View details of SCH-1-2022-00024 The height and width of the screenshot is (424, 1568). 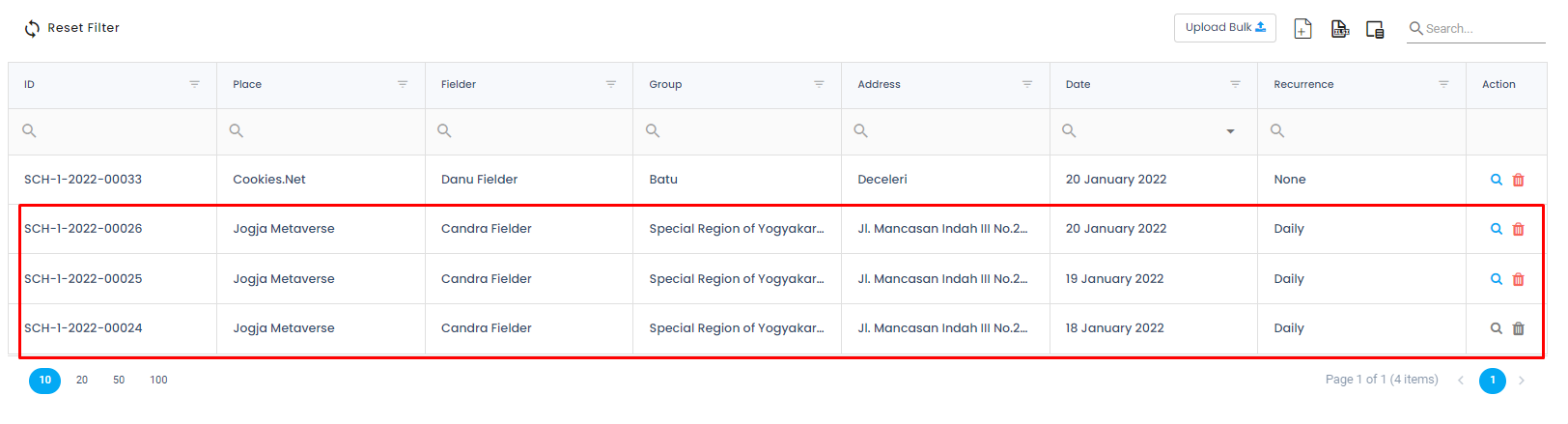pyautogui.click(x=1496, y=328)
